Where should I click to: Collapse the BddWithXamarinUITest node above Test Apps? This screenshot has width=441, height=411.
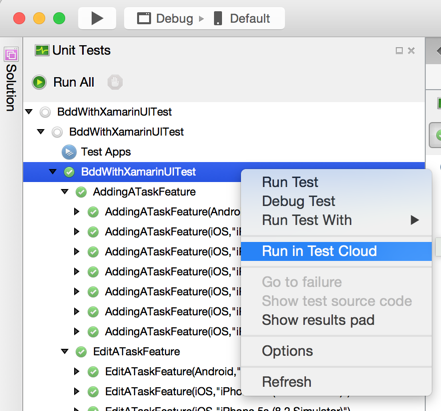[x=41, y=132]
